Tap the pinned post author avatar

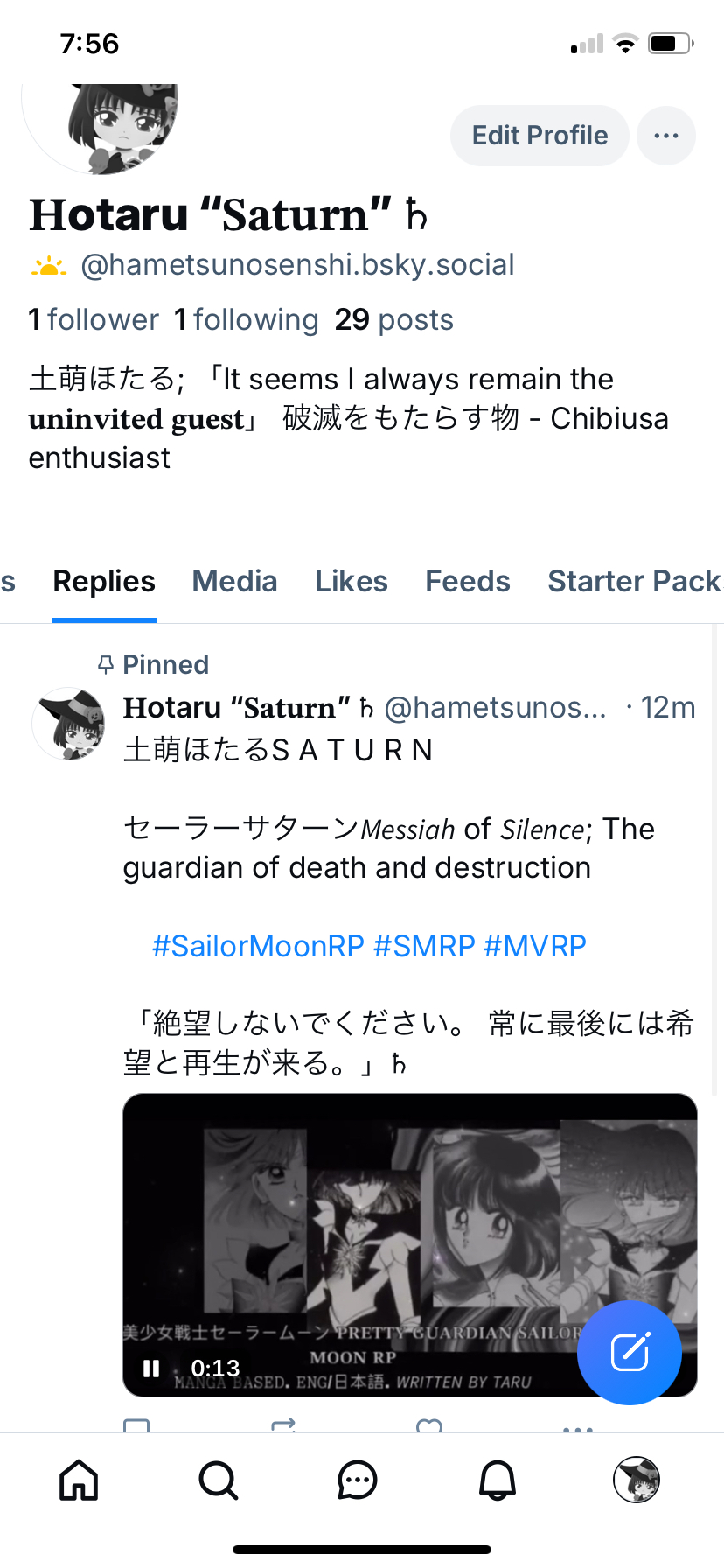tap(69, 724)
